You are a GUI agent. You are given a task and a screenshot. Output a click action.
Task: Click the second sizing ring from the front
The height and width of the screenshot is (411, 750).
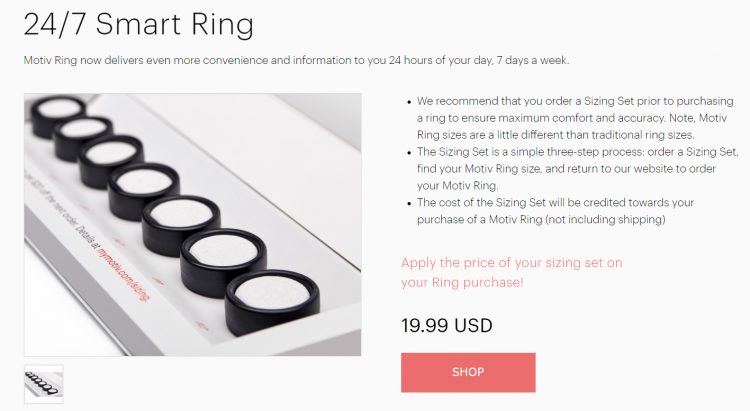pos(223,261)
